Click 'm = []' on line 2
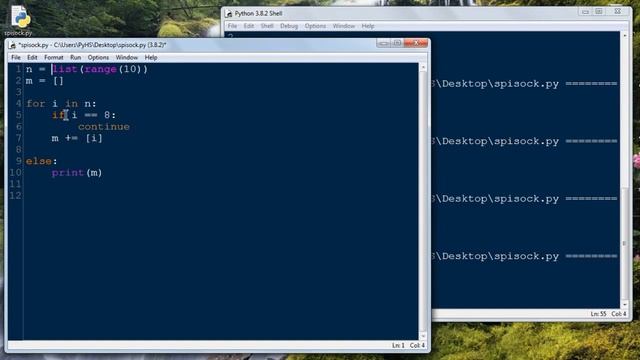Screen dimensions: 640x360 (x=45, y=81)
